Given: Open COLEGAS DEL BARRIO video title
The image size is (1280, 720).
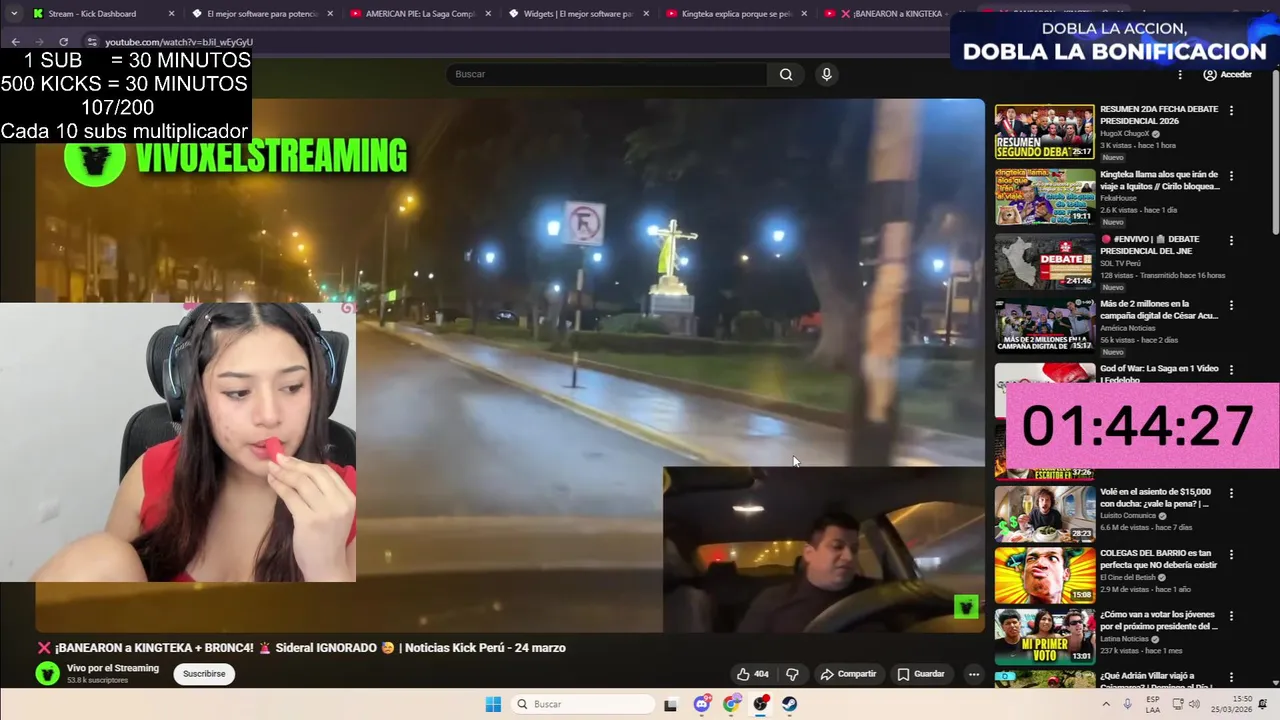Looking at the screenshot, I should (1159, 559).
